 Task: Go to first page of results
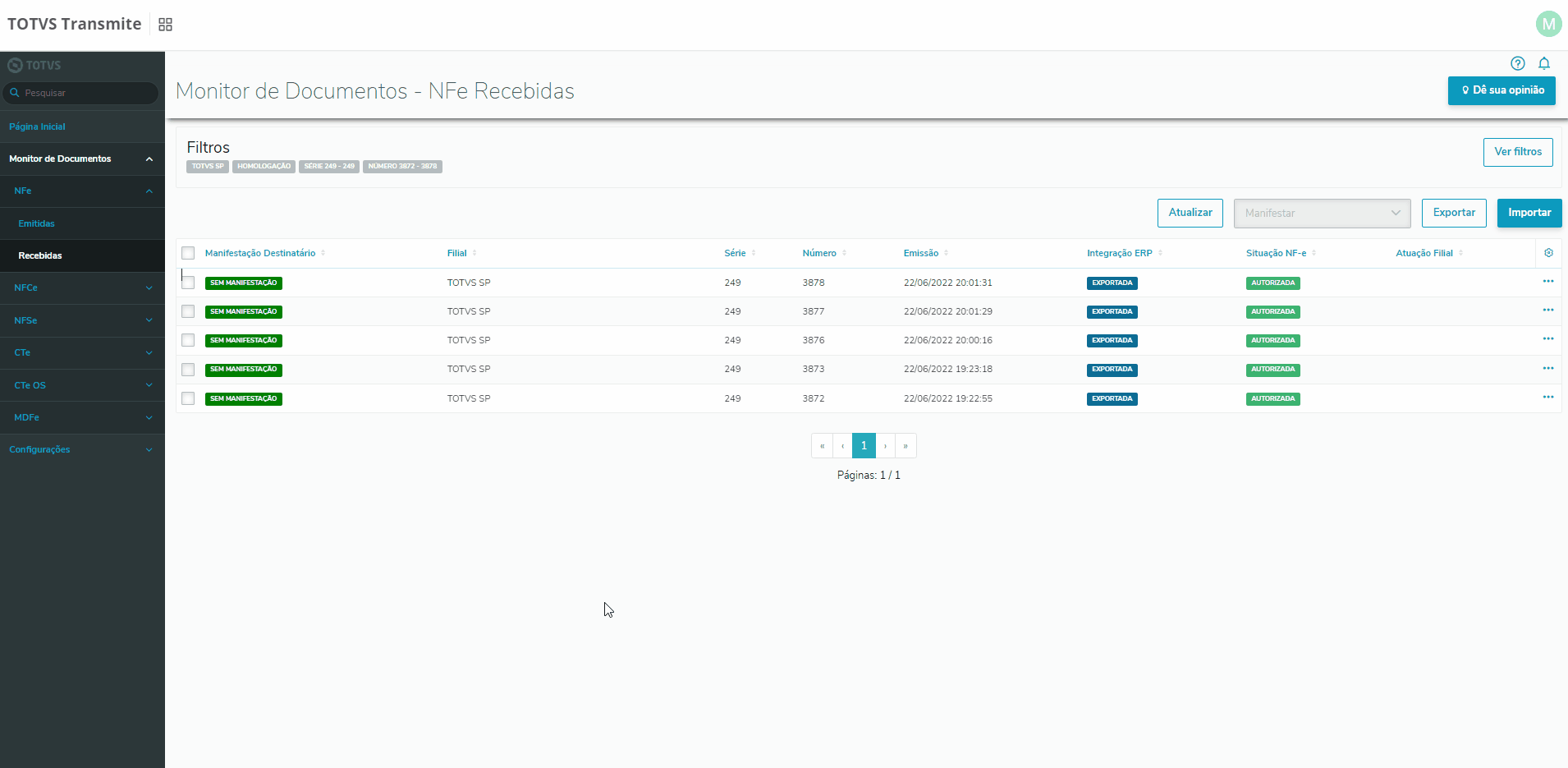coord(822,446)
